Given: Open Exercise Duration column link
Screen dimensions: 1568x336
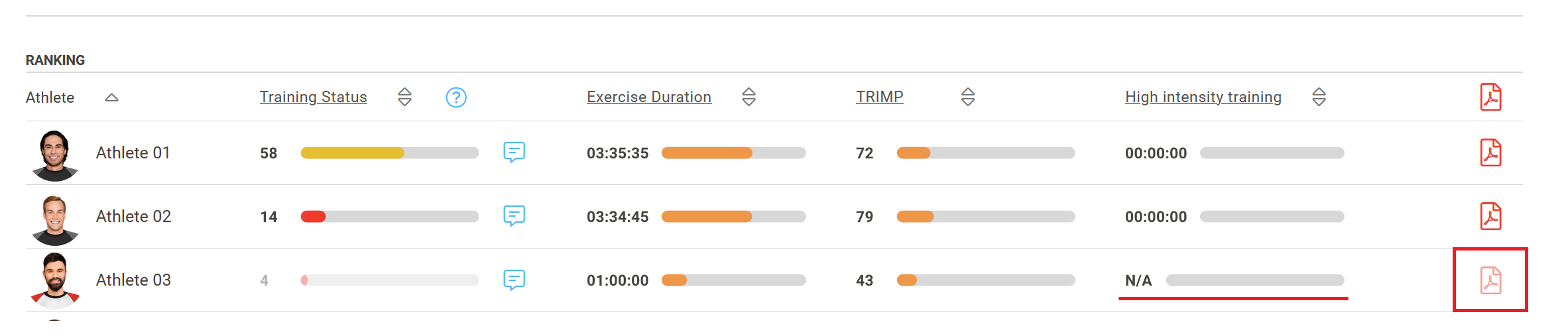Looking at the screenshot, I should 649,97.
